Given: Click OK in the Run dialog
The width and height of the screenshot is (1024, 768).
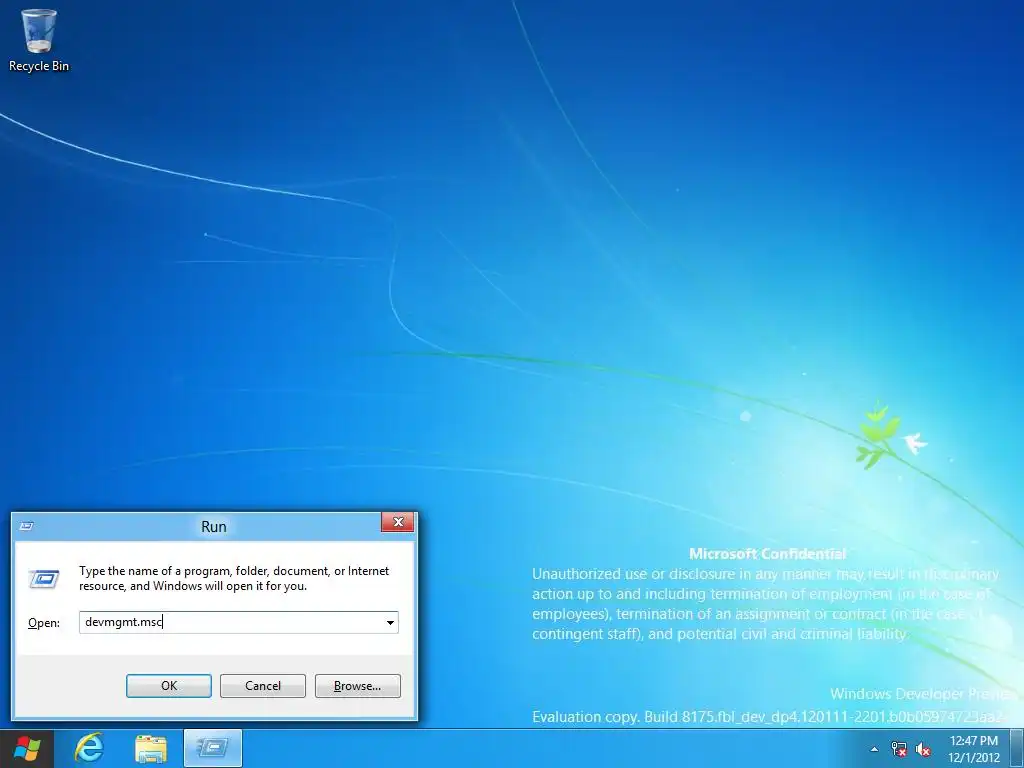Looking at the screenshot, I should (168, 686).
